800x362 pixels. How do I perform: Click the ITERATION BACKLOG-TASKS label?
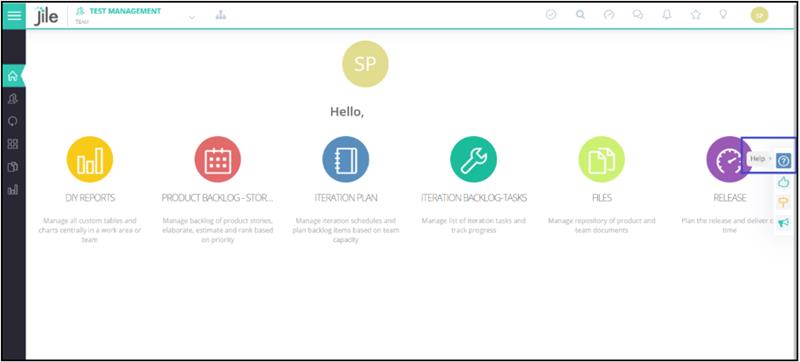point(474,198)
